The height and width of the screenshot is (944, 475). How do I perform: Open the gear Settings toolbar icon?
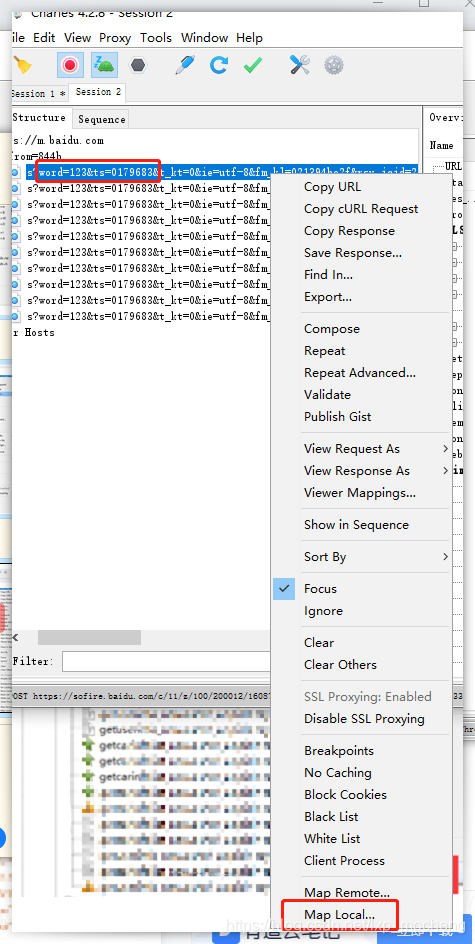[334, 65]
